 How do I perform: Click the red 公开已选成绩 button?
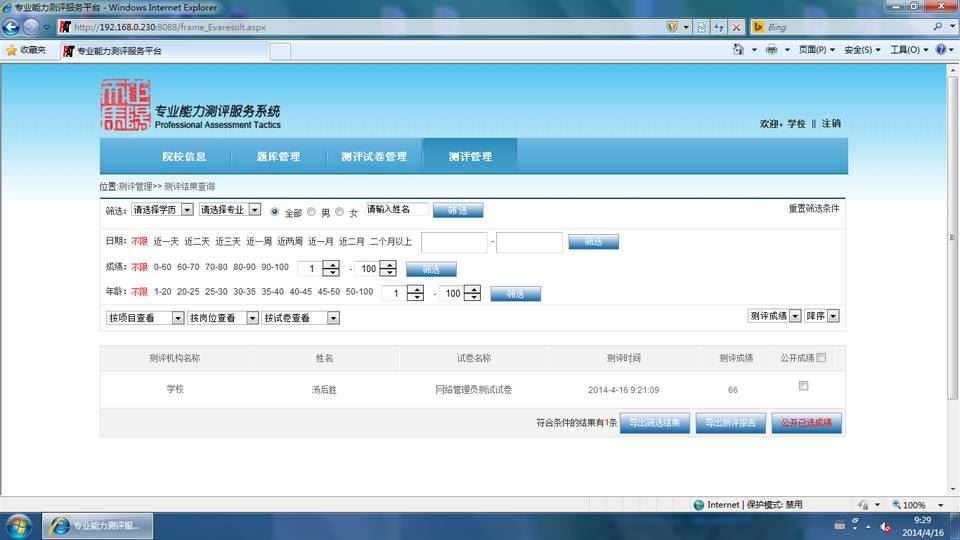(806, 422)
